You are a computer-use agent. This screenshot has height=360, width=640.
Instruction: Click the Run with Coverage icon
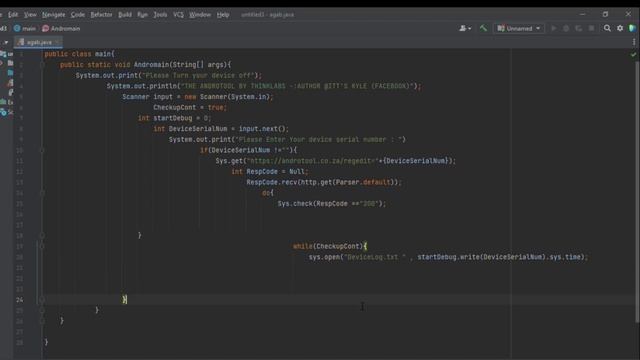click(x=579, y=28)
